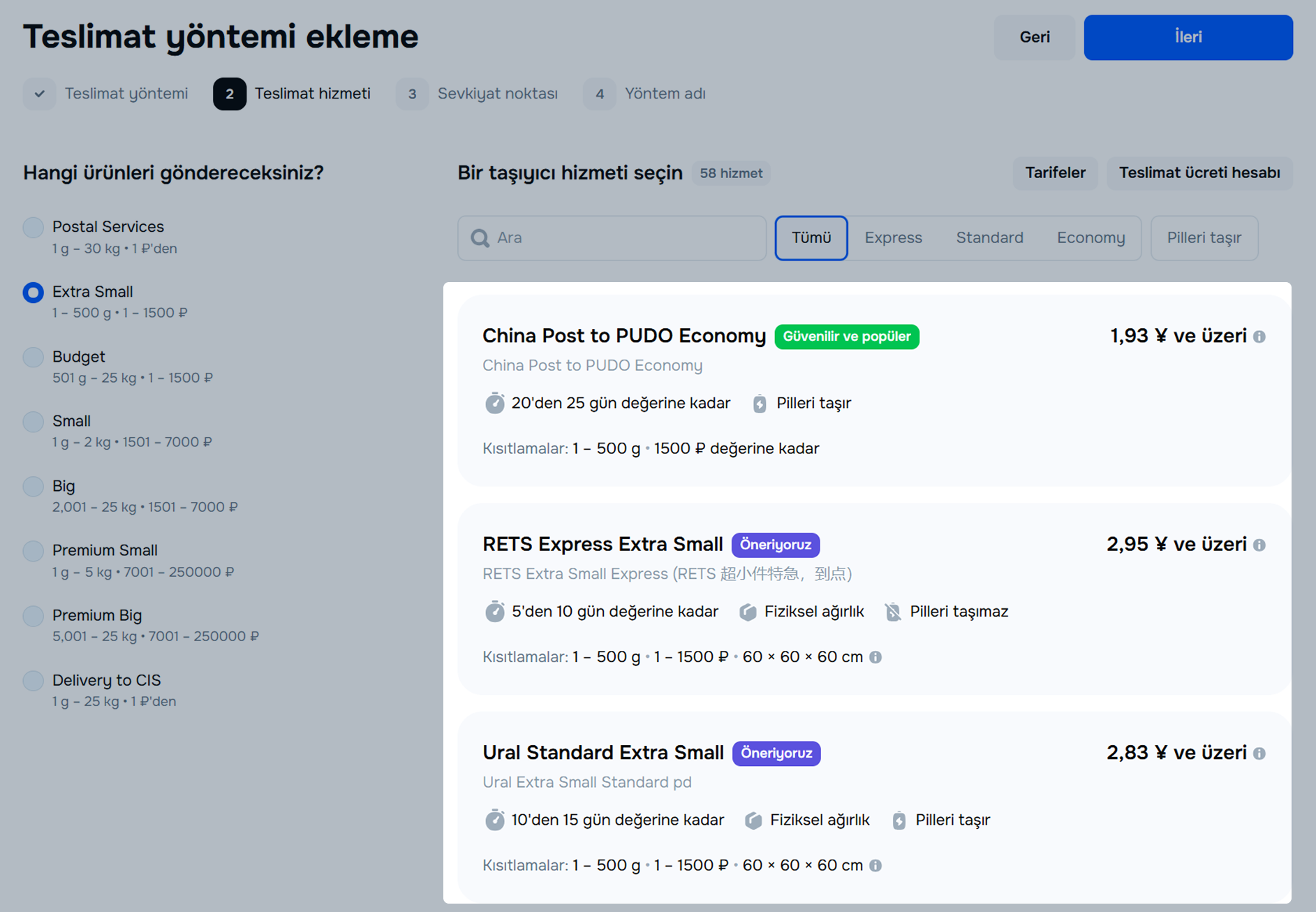Click the search magnifier icon
Viewport: 1316px width, 912px height.
(x=480, y=238)
